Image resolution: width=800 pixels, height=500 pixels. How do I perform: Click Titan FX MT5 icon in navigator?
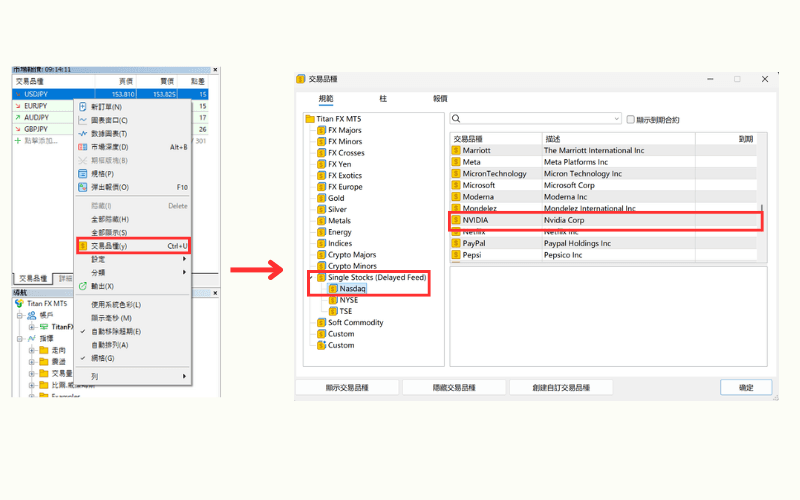[x=19, y=304]
